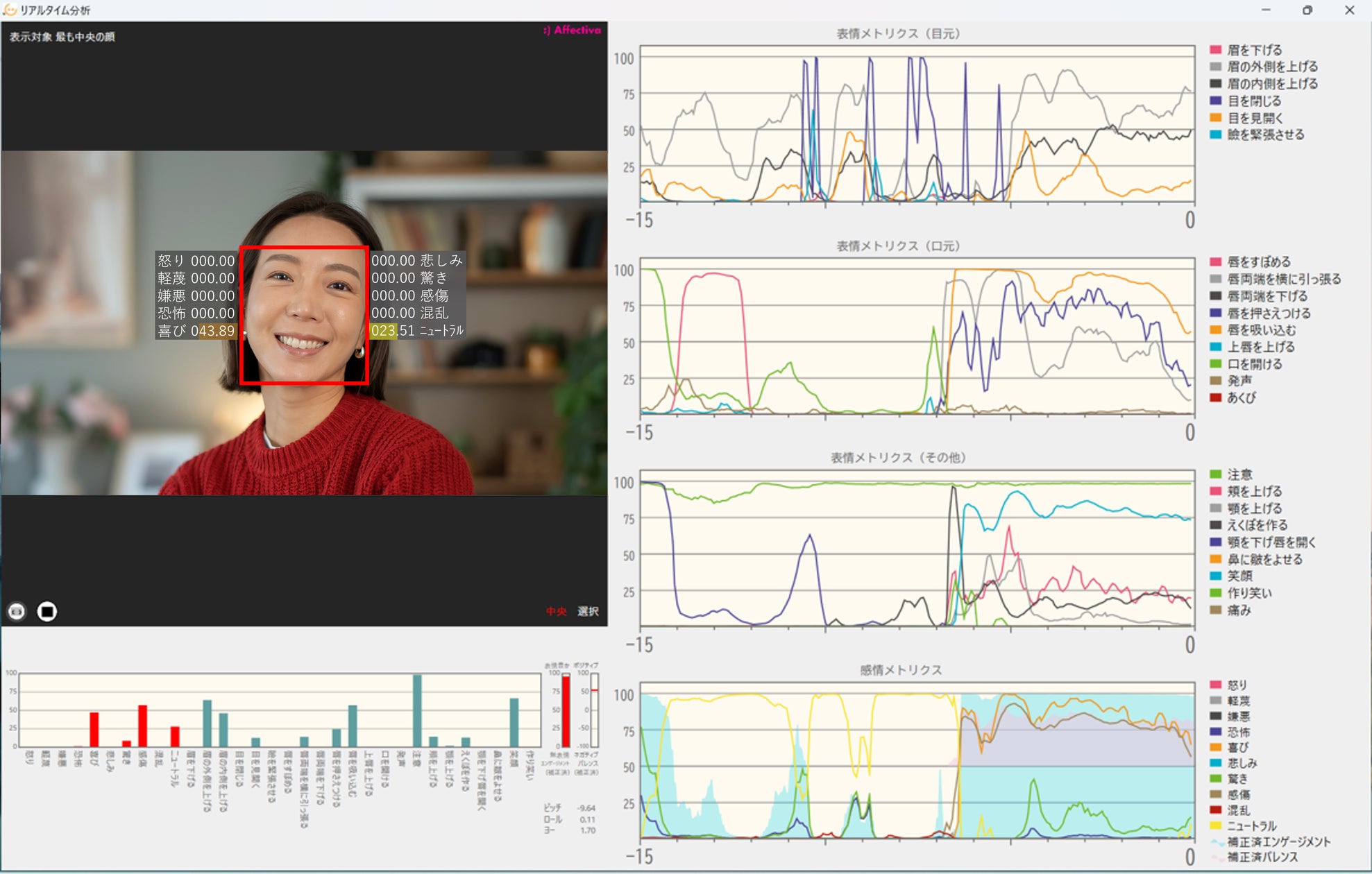The height and width of the screenshot is (874, 1372).
Task: Click the ニュートラル legend marker
Action: [1215, 825]
